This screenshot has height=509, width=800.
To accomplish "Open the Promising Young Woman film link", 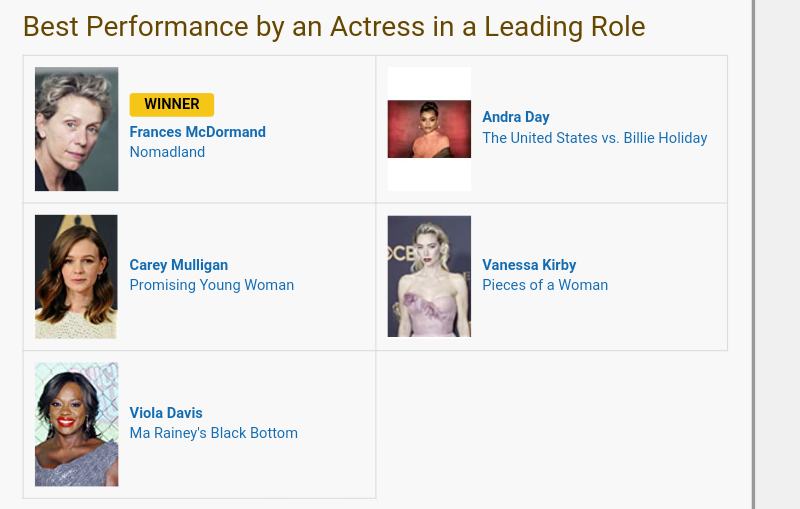I will [211, 285].
